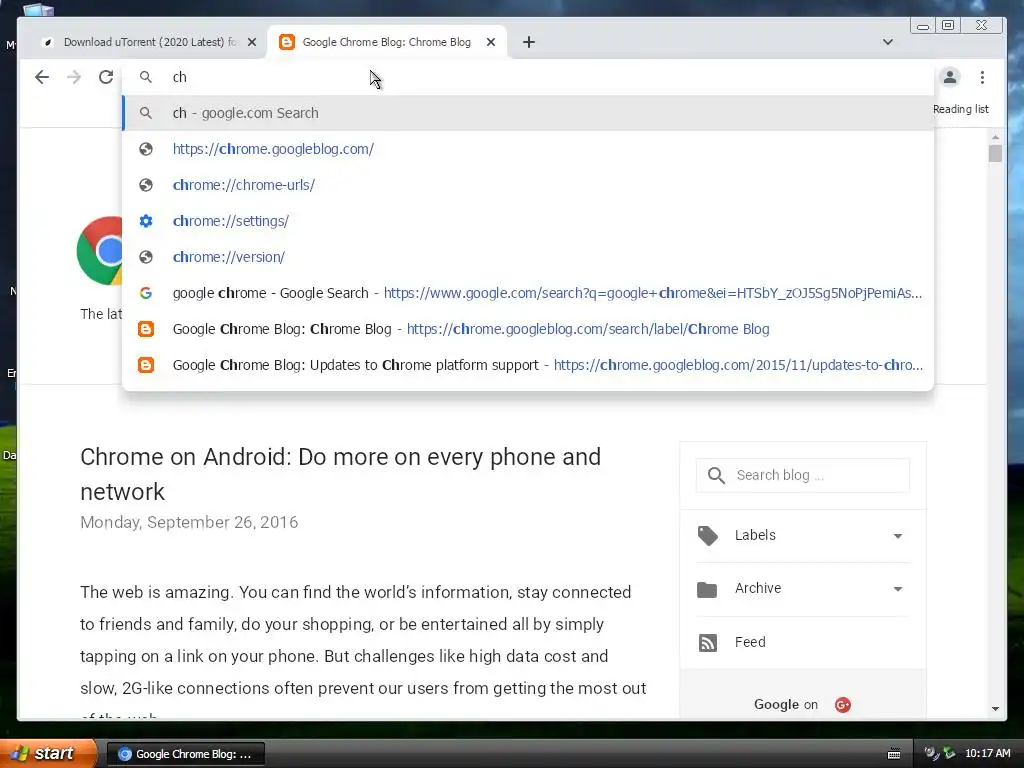Open the tab search chevron
The width and height of the screenshot is (1024, 768).
click(x=888, y=42)
